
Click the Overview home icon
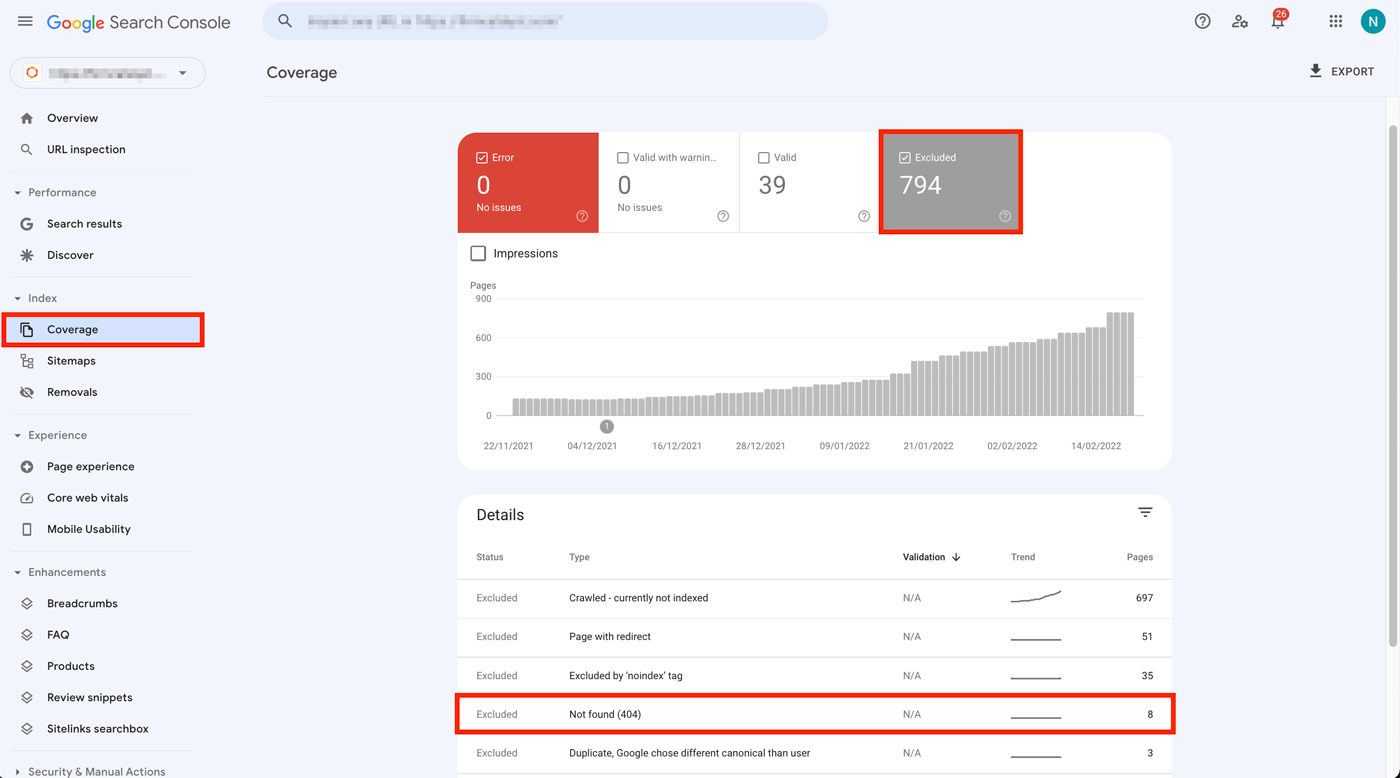coord(27,118)
